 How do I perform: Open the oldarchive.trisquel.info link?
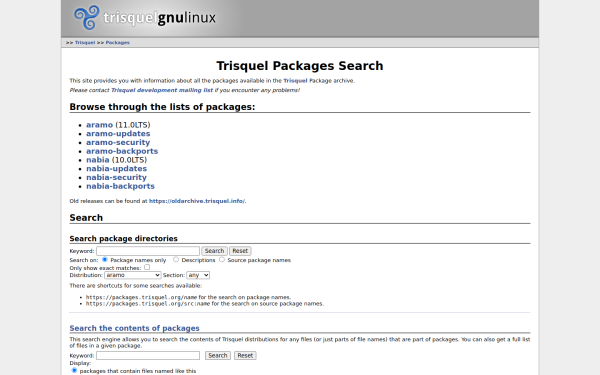tap(197, 201)
